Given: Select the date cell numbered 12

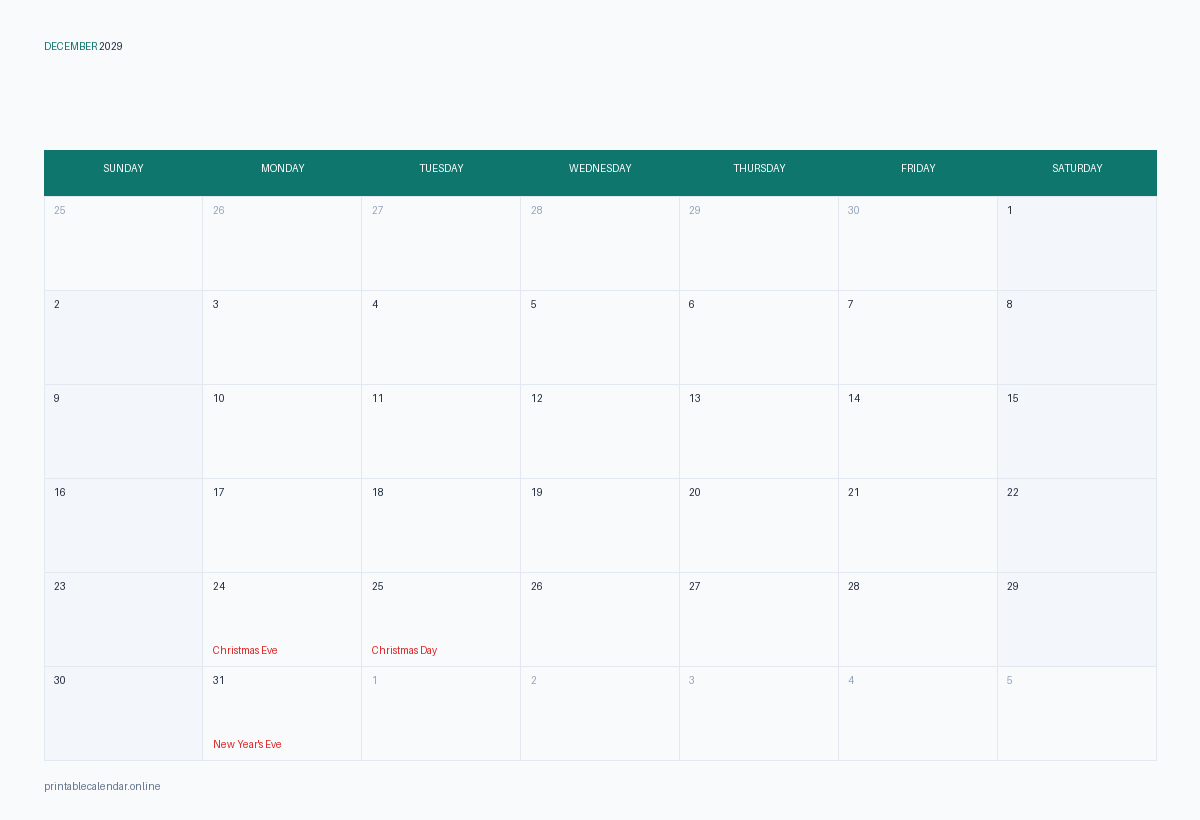Looking at the screenshot, I should pyautogui.click(x=600, y=431).
